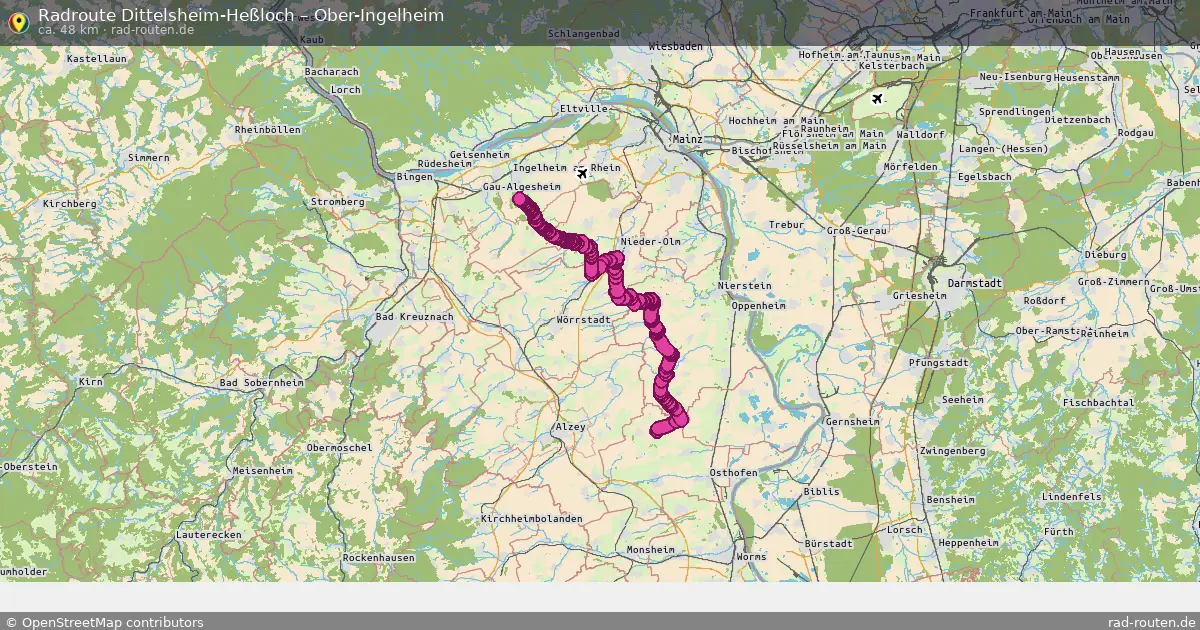Open the OpenStreetMap contributors credit
The width and height of the screenshot is (1200, 630).
pos(104,622)
